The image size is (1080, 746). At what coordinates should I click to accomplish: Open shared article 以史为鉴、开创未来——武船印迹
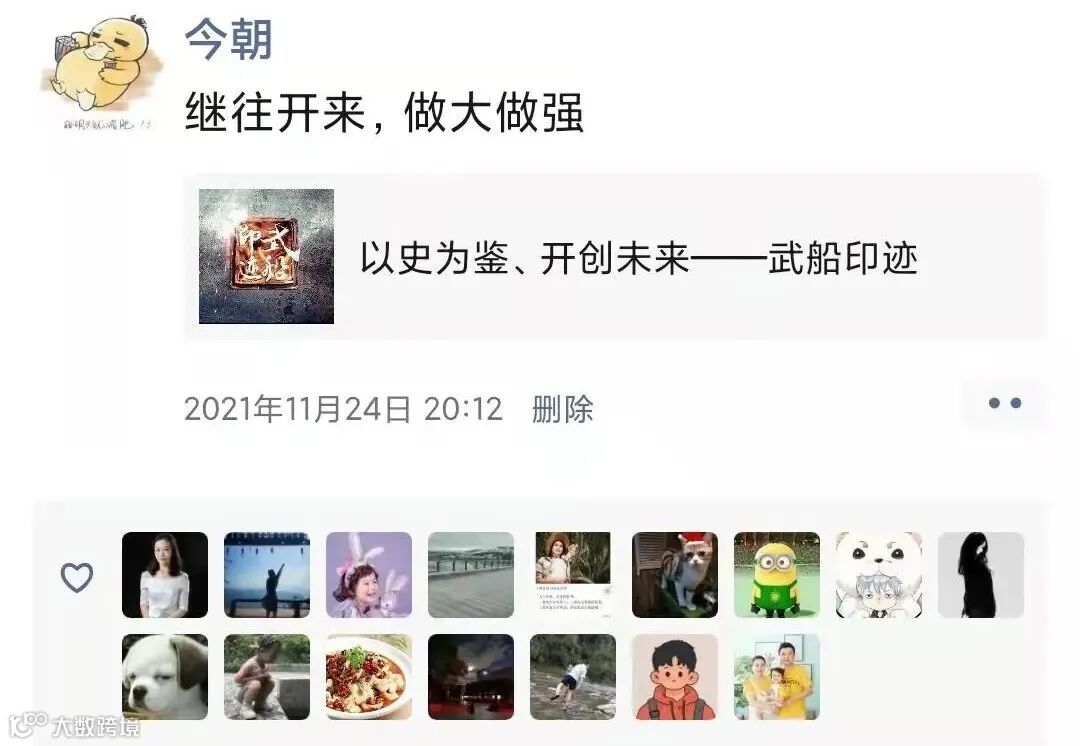pos(615,256)
